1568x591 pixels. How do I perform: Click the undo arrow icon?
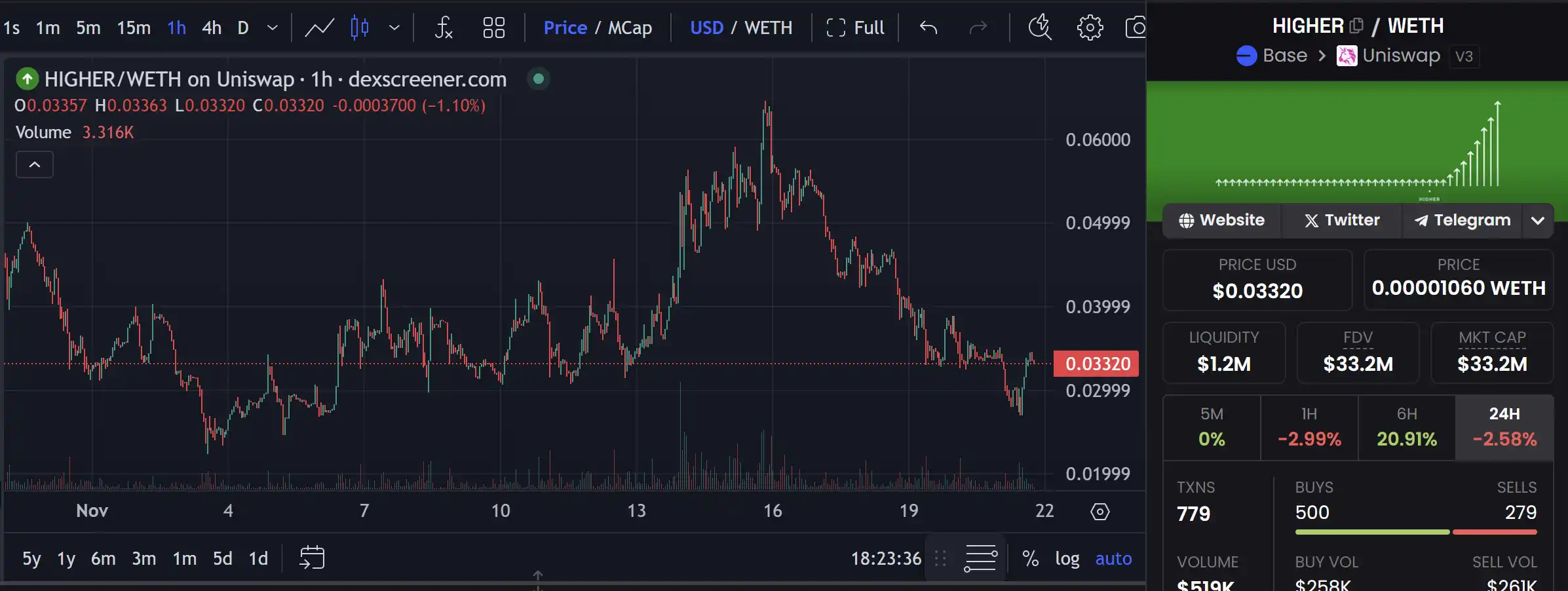pos(928,28)
